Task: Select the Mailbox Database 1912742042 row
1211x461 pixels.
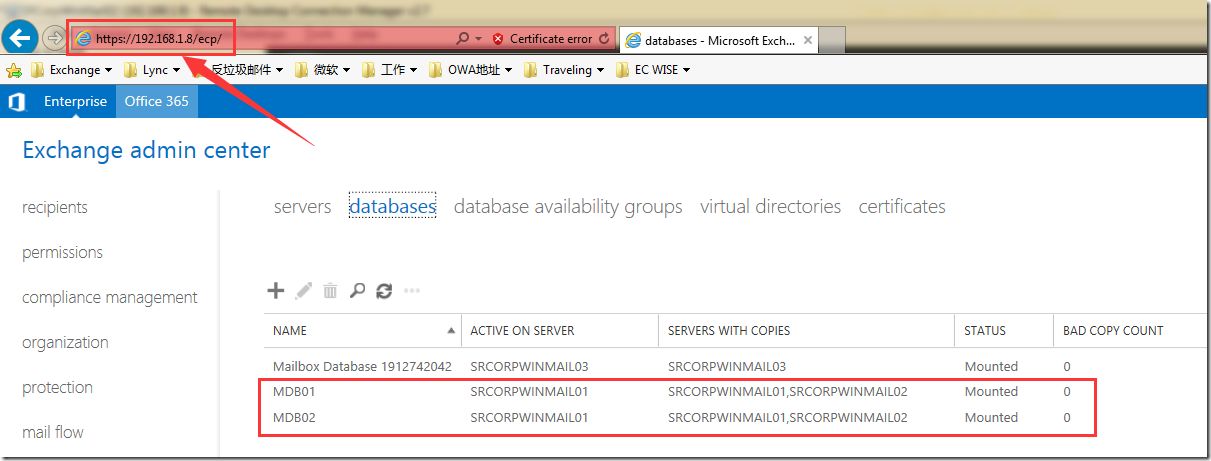Action: (735, 367)
